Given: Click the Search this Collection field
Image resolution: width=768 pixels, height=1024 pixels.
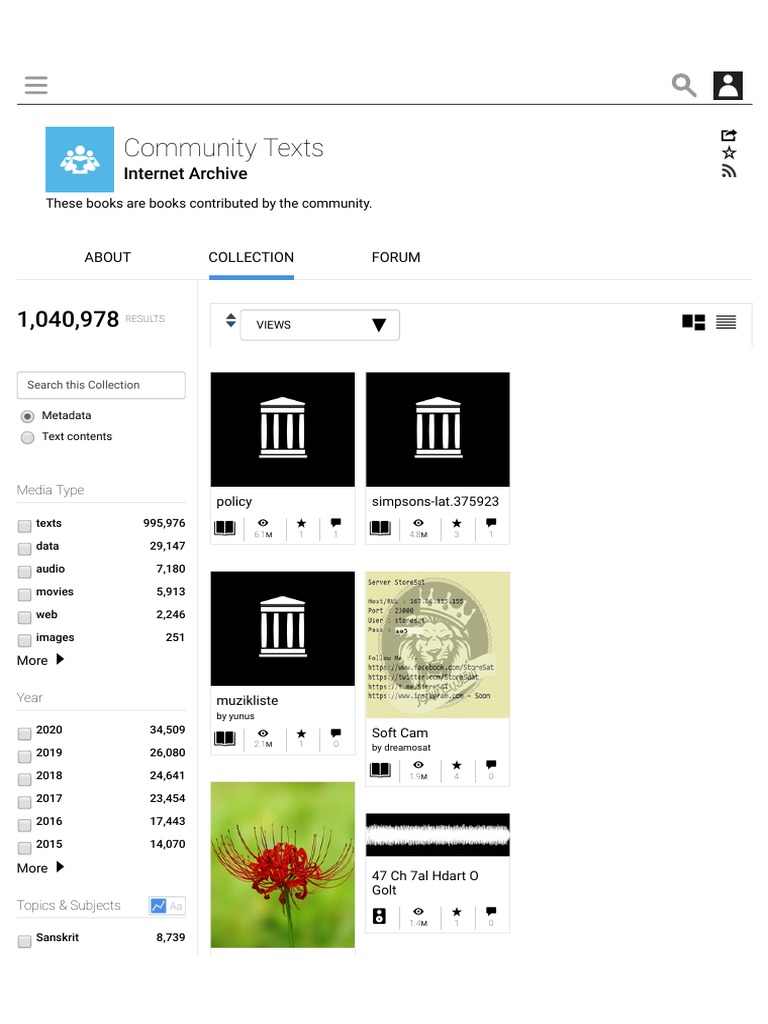Looking at the screenshot, I should pos(101,385).
